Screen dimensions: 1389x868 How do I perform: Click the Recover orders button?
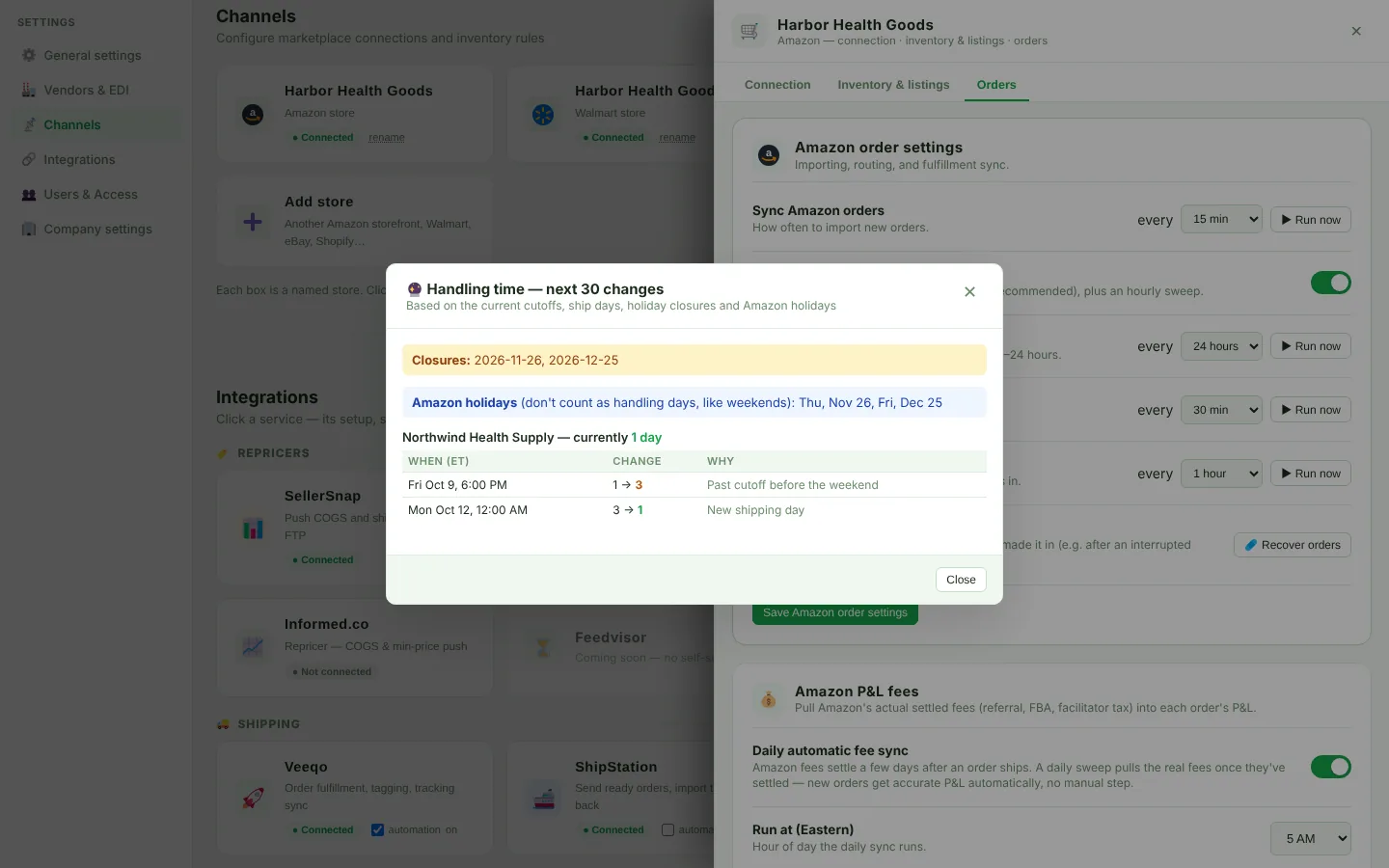coord(1293,545)
